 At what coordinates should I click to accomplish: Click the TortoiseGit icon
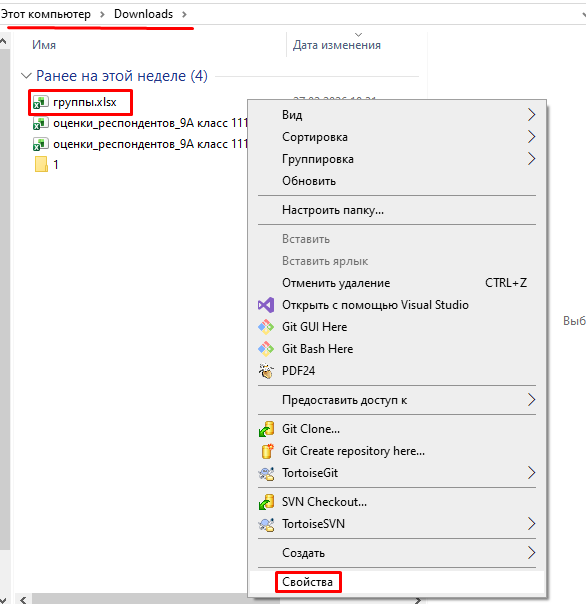click(266, 473)
